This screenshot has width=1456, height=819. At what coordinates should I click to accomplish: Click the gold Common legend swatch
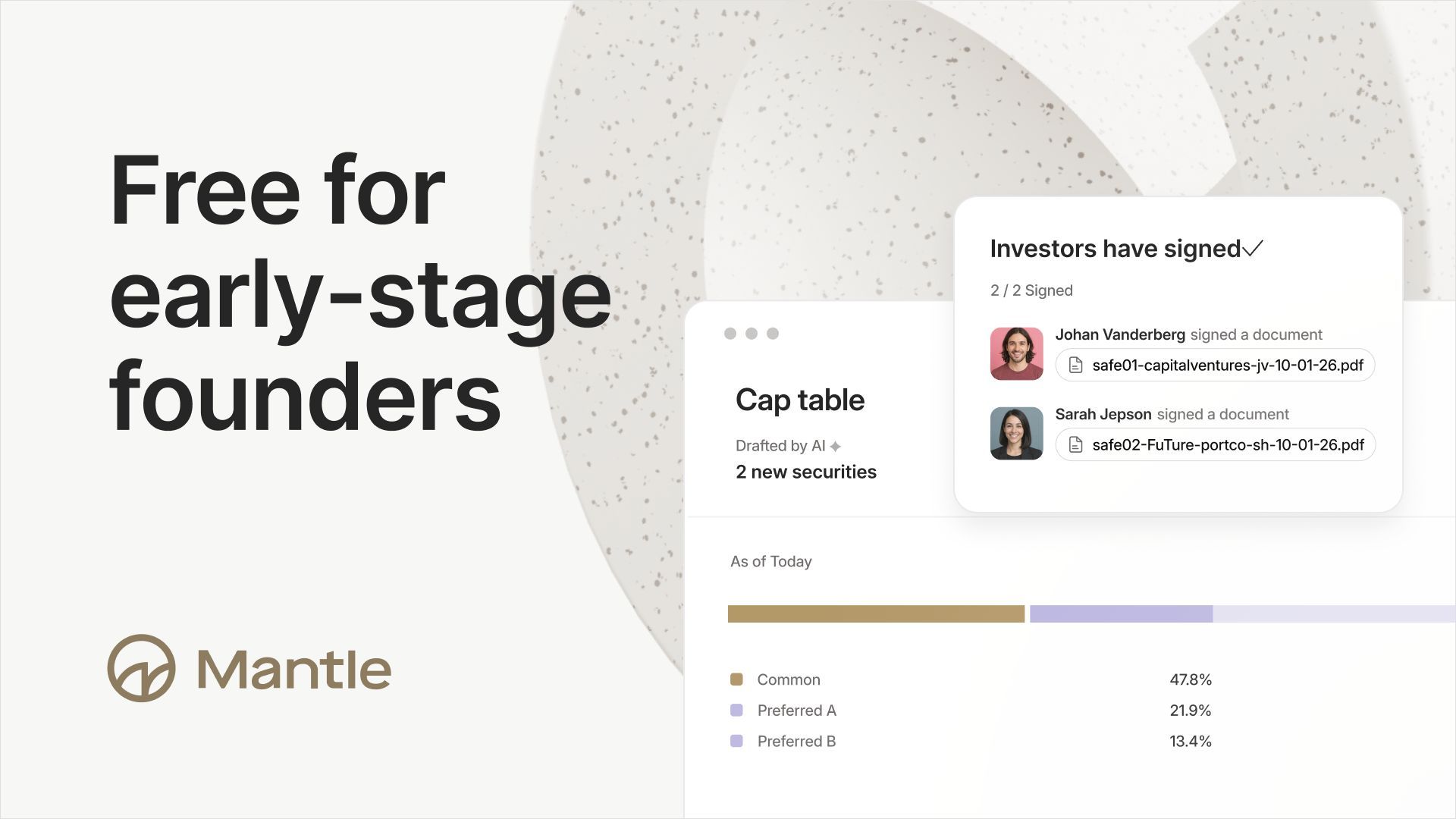click(x=736, y=679)
